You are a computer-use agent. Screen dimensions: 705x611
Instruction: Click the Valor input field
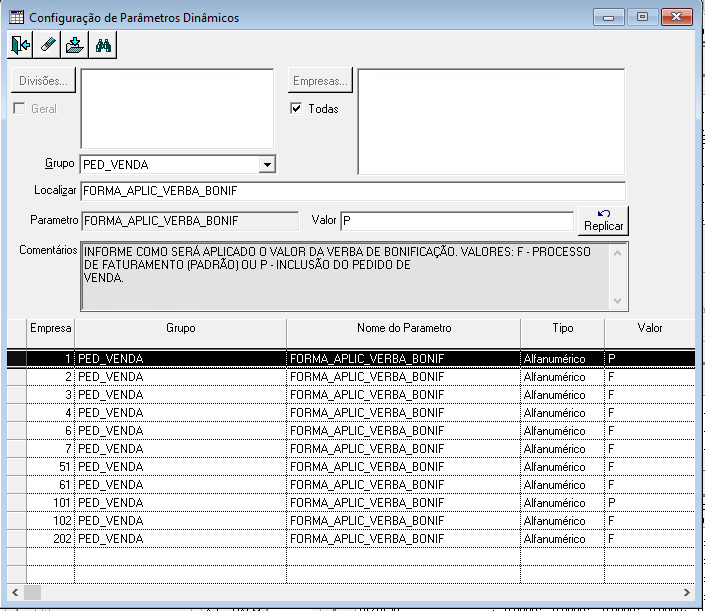click(x=457, y=221)
